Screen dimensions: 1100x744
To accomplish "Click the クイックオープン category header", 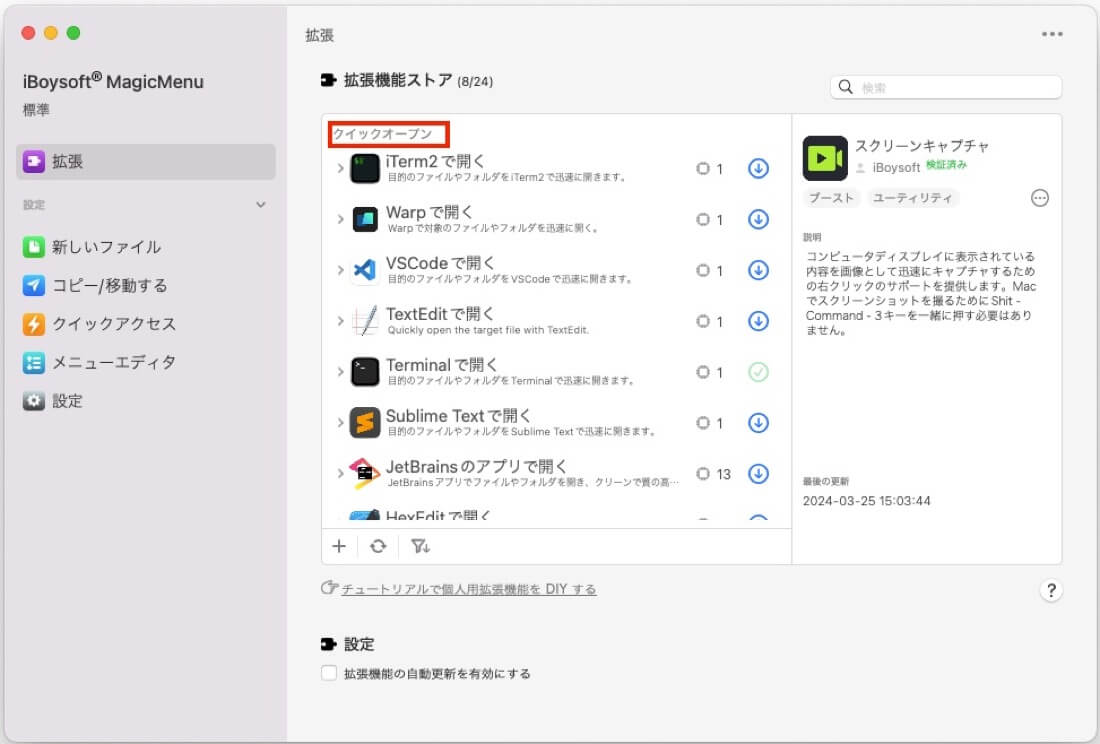I will click(x=382, y=134).
